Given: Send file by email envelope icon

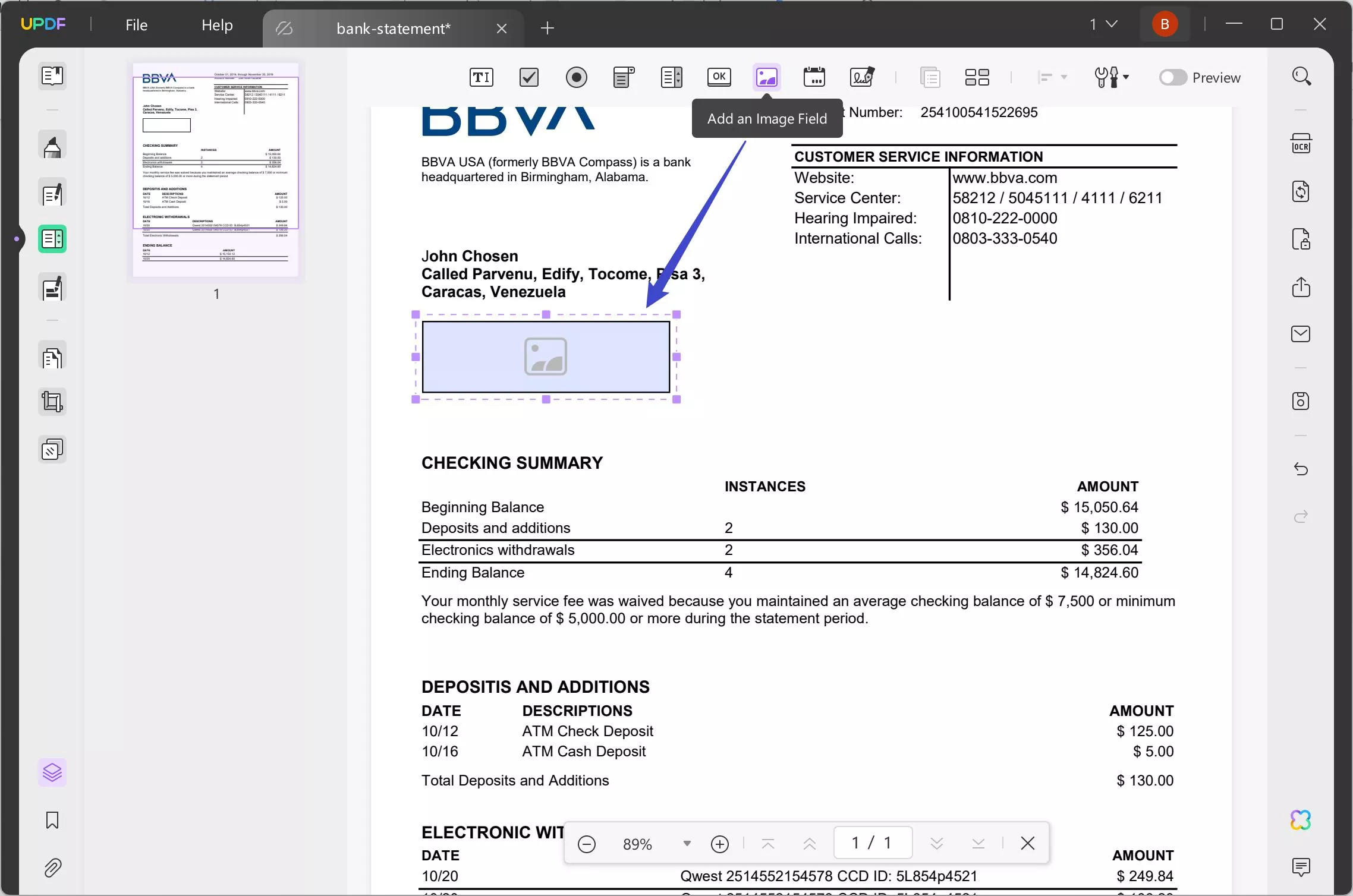Looking at the screenshot, I should point(1301,334).
